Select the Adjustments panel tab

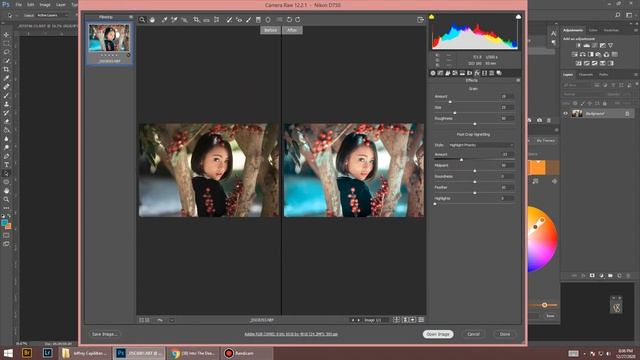(x=573, y=30)
